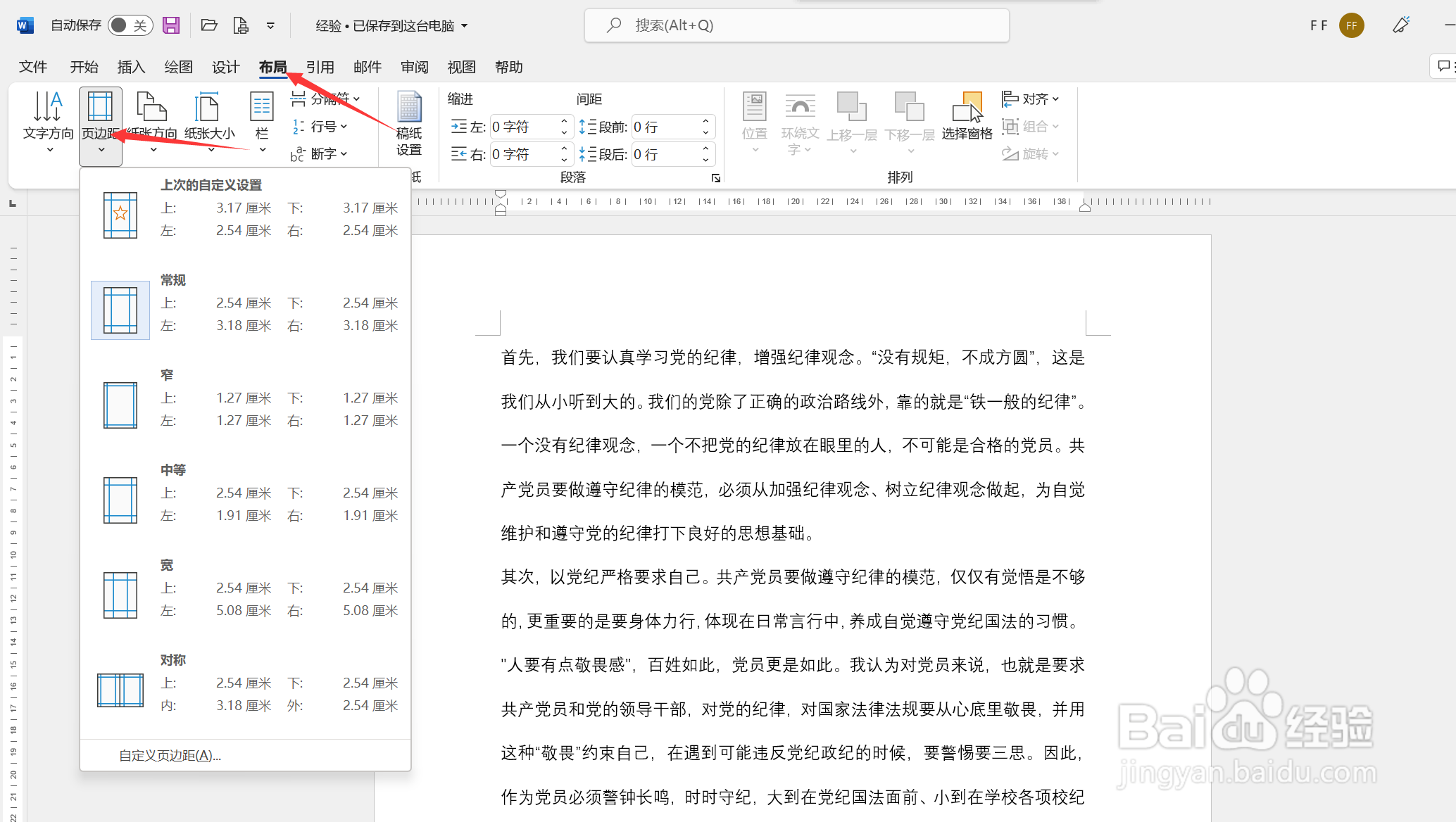The height and width of the screenshot is (822, 1456).
Task: Select the 宽 wide margin preset
Action: point(245,594)
